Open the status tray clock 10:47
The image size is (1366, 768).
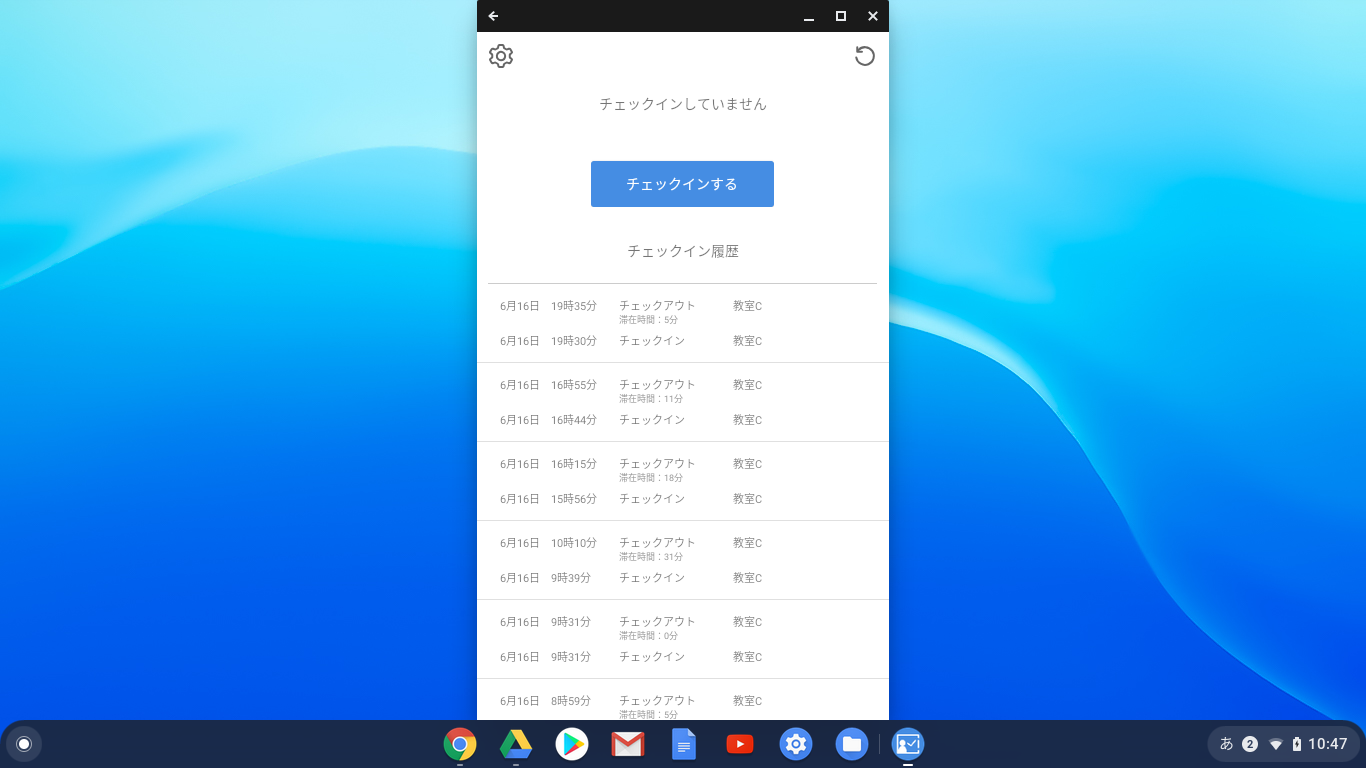click(1328, 744)
